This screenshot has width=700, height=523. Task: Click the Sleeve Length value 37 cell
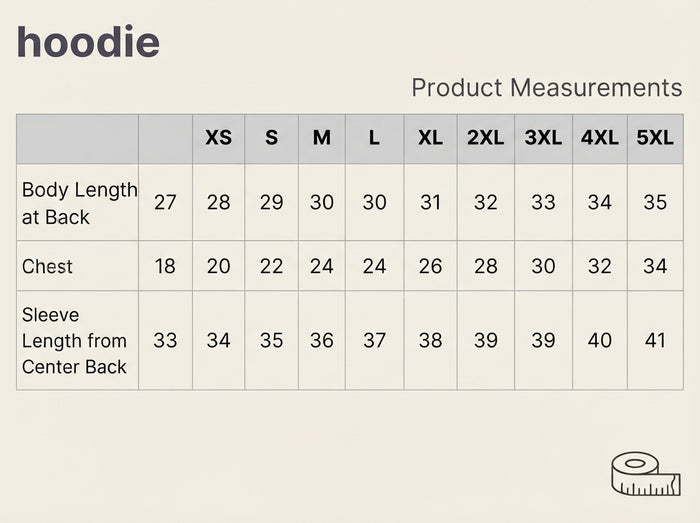[374, 340]
